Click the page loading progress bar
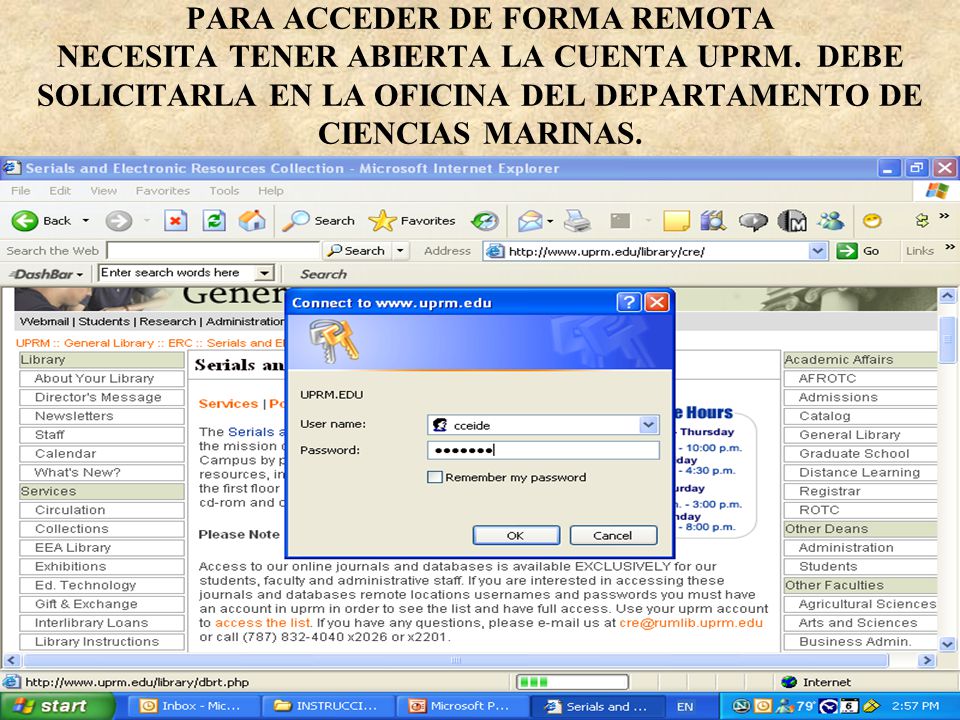 [x=572, y=682]
